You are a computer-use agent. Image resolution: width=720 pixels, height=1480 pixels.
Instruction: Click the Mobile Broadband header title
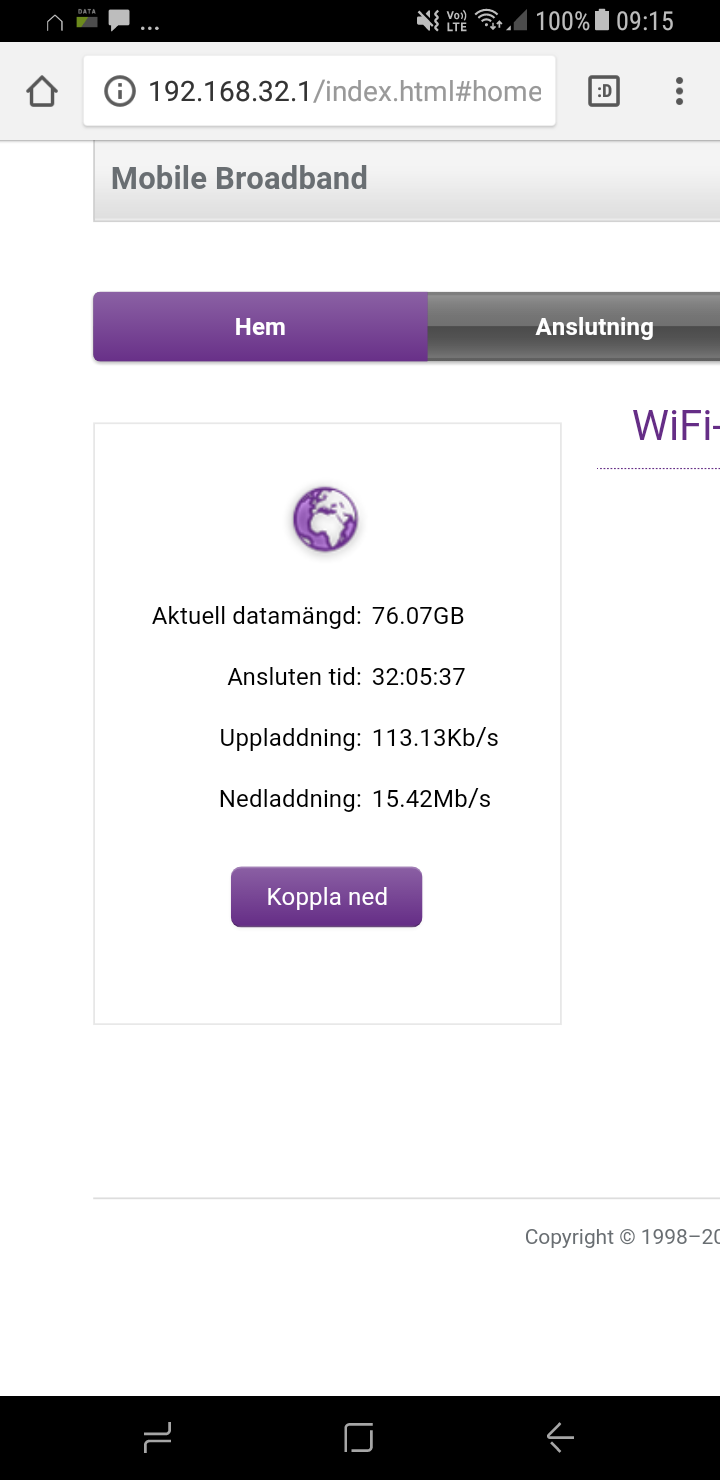(239, 178)
